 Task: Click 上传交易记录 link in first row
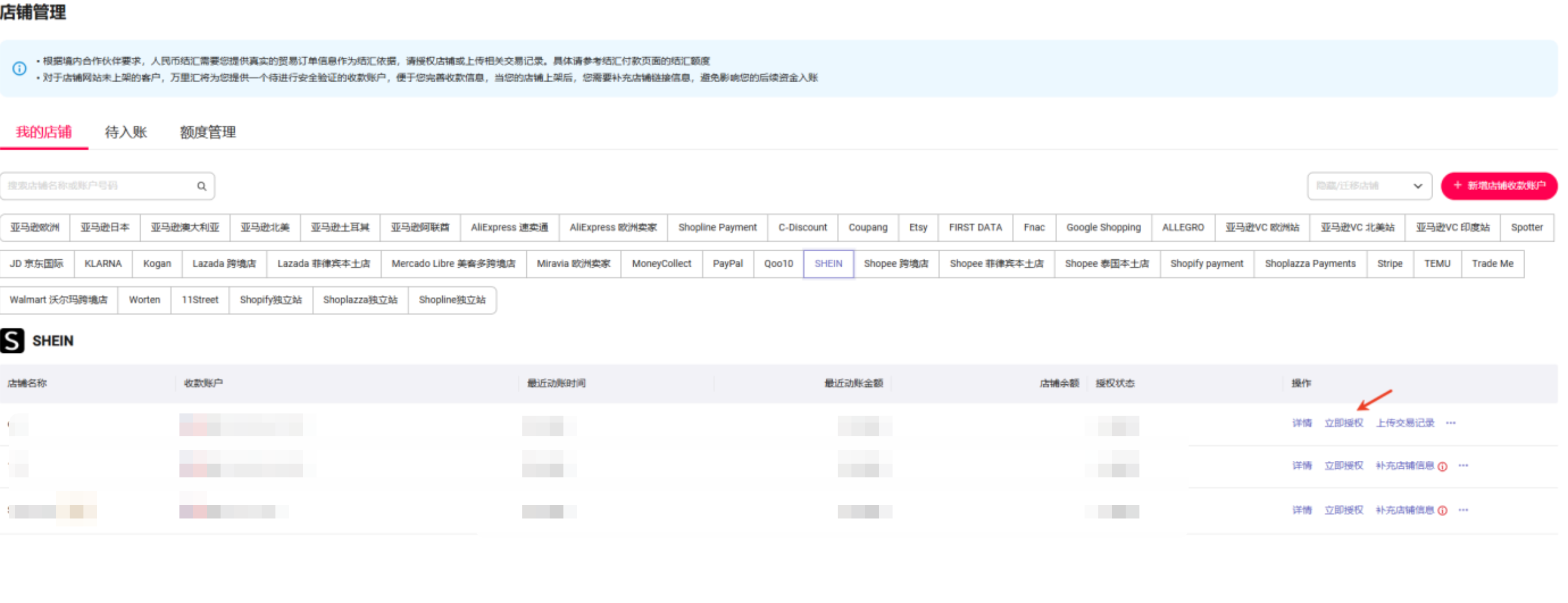(x=1405, y=423)
